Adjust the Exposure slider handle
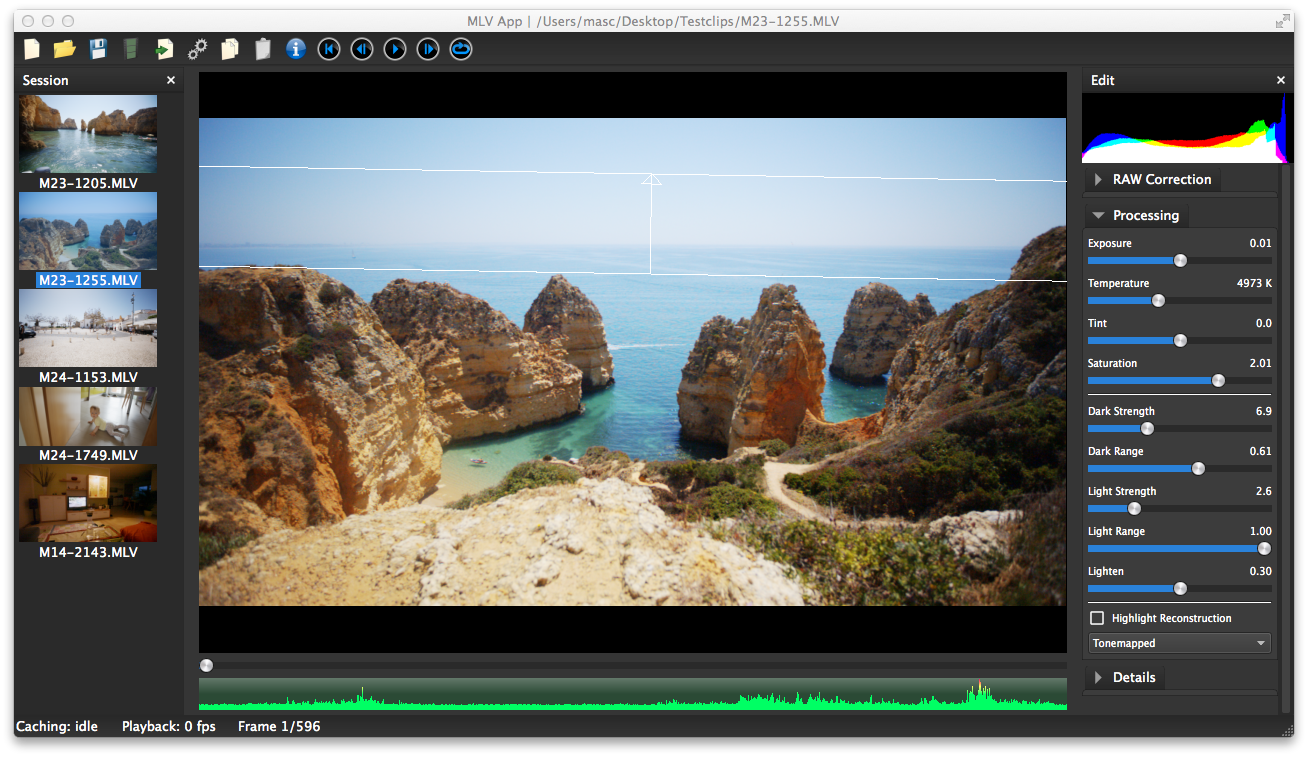This screenshot has width=1308, height=757. click(1180, 260)
